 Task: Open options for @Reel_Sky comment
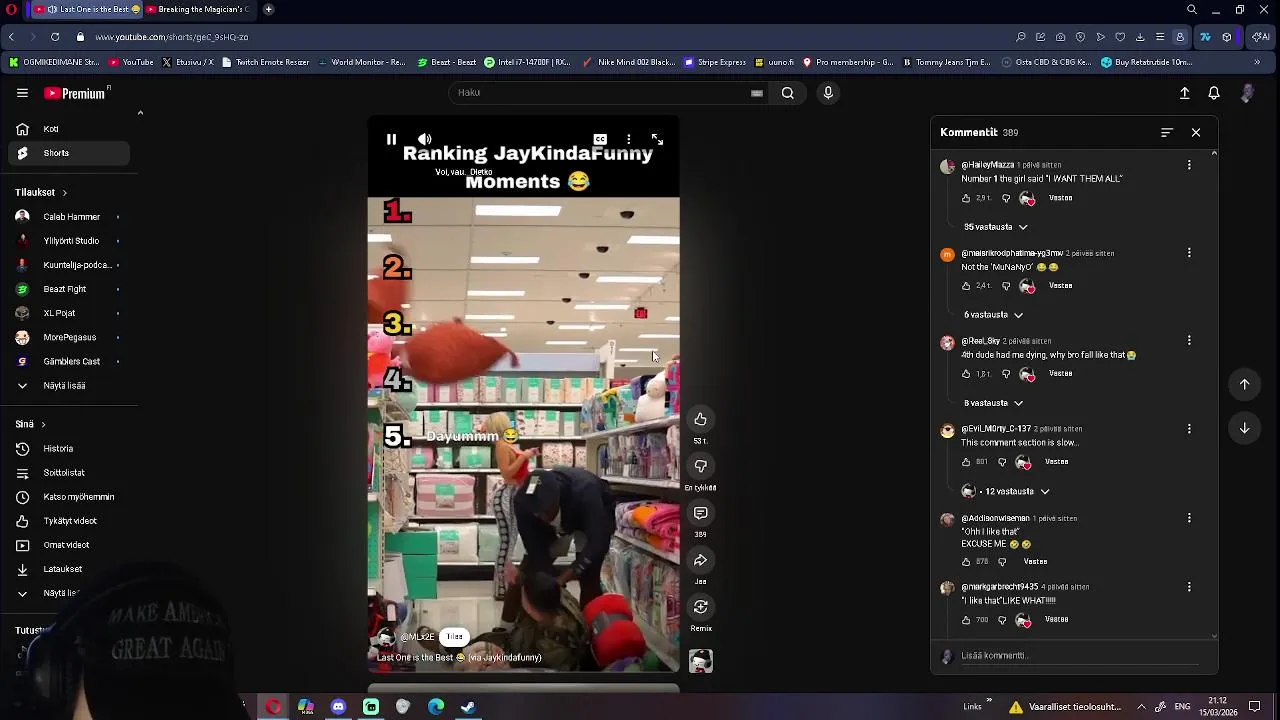pyautogui.click(x=1189, y=341)
